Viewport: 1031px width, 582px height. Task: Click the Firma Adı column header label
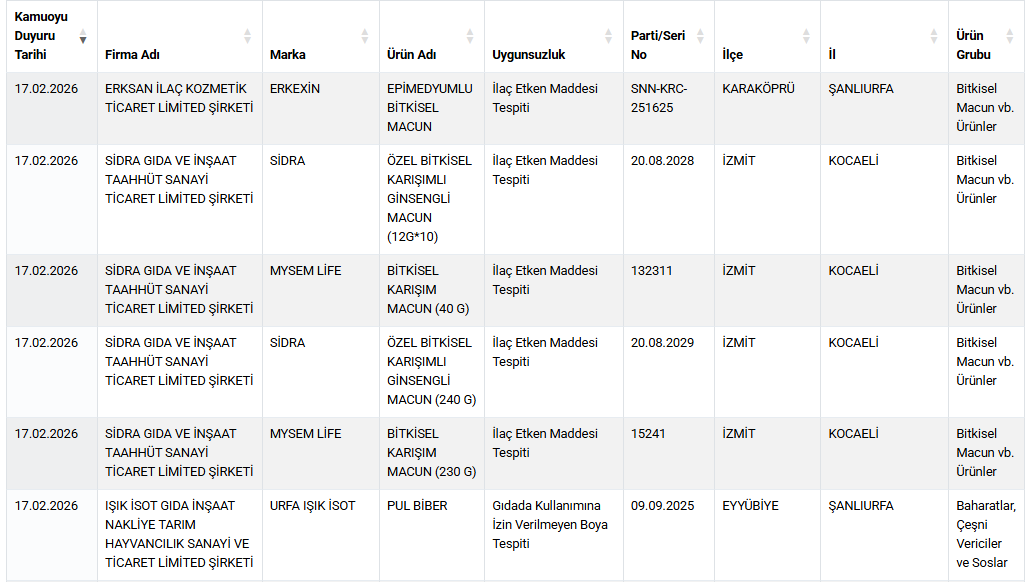click(132, 55)
